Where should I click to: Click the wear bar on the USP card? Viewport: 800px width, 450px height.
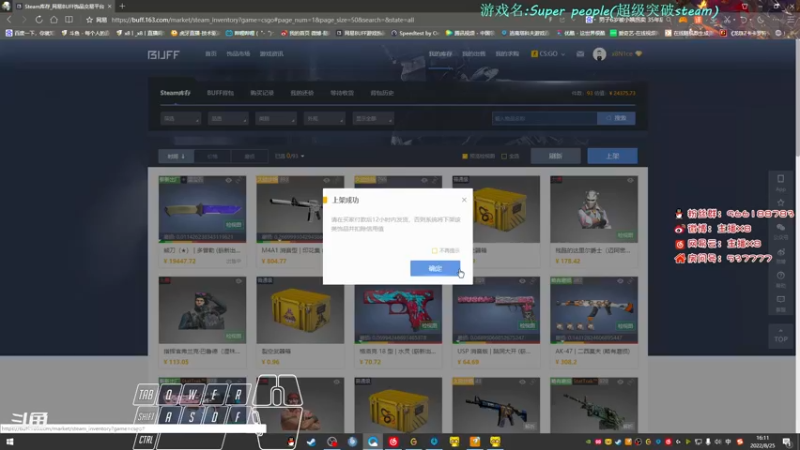click(496, 342)
